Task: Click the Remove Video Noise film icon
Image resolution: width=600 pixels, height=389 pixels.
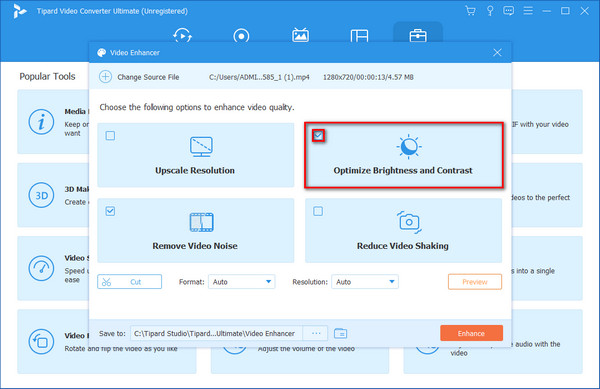Action: (201, 222)
